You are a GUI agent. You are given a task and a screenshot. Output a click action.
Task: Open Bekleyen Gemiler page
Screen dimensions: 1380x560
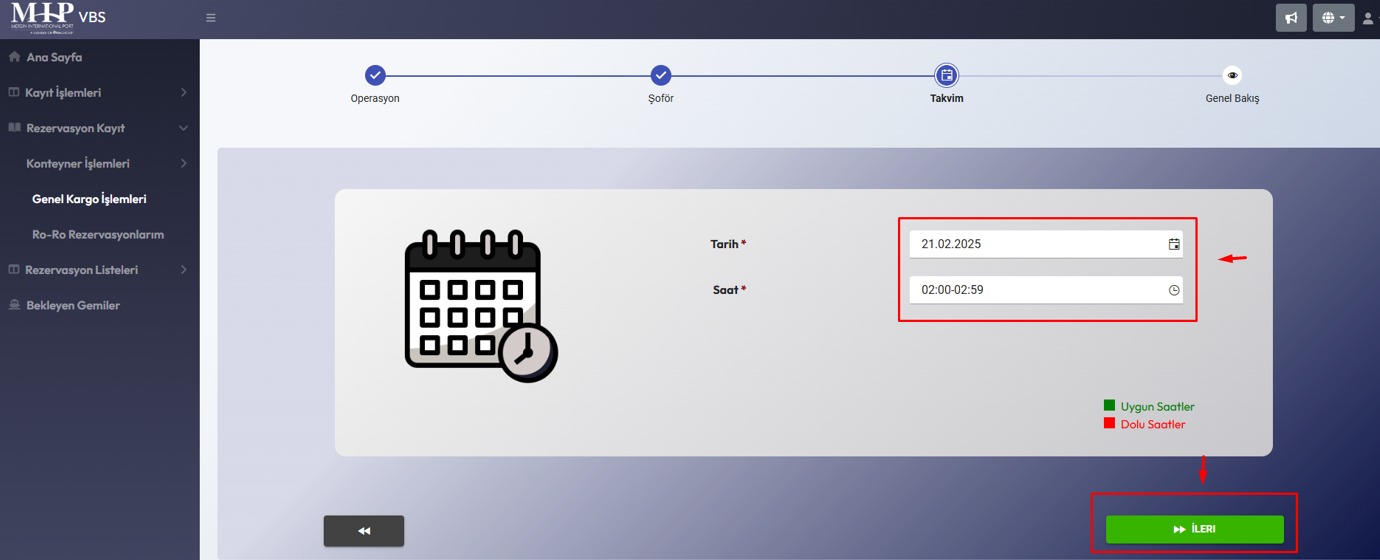coord(72,306)
